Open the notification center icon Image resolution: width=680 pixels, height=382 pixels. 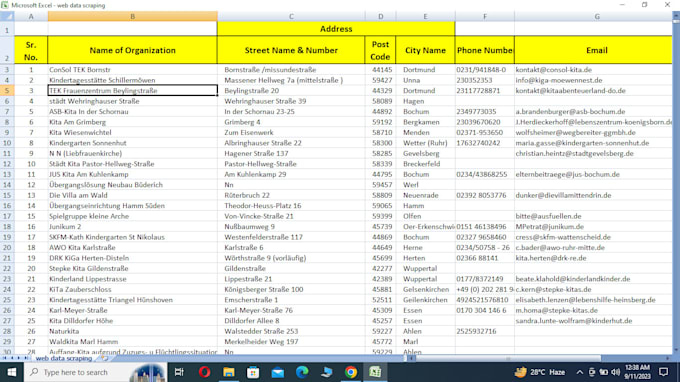click(664, 372)
